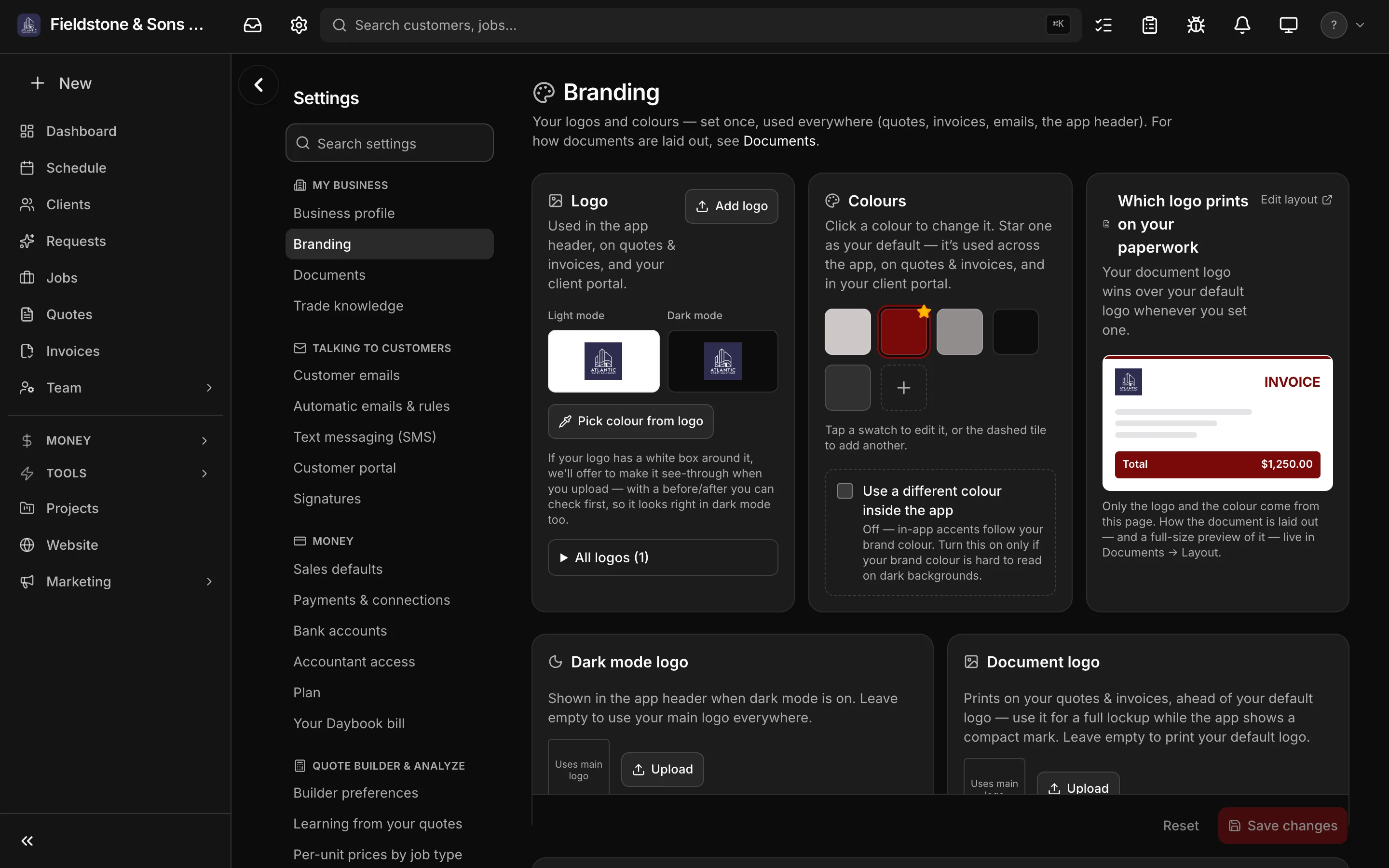Viewport: 1389px width, 868px height.
Task: Click the Light mode logo preview
Action: pos(603,361)
